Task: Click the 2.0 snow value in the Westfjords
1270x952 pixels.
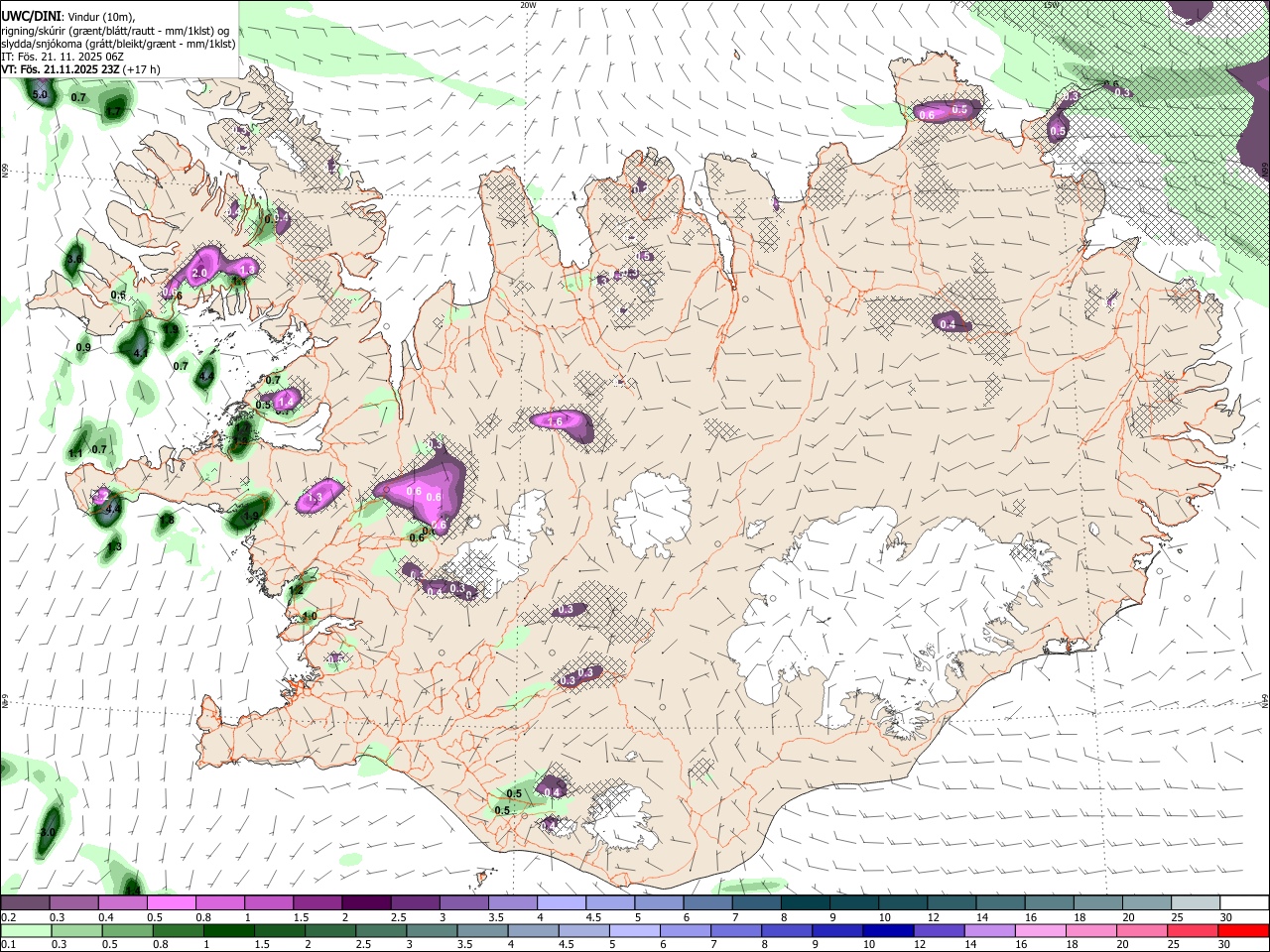Action: (198, 274)
